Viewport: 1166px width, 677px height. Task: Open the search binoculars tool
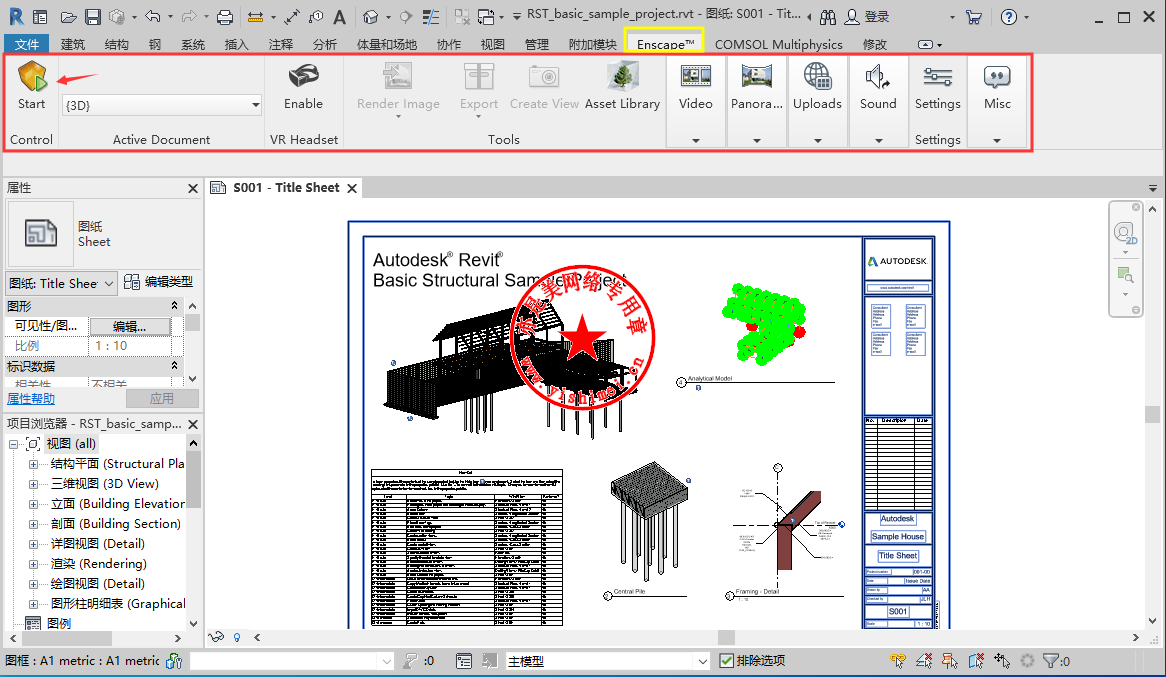tap(828, 16)
